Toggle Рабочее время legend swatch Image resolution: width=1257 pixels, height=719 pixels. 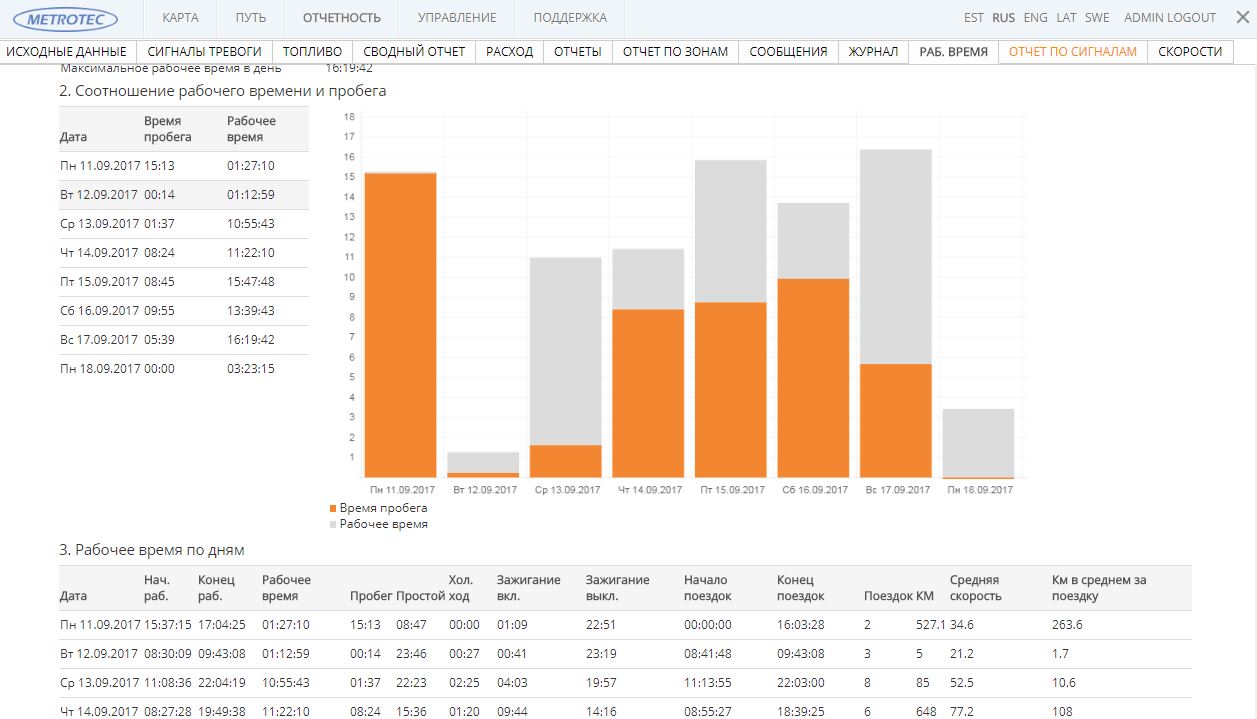(x=334, y=524)
